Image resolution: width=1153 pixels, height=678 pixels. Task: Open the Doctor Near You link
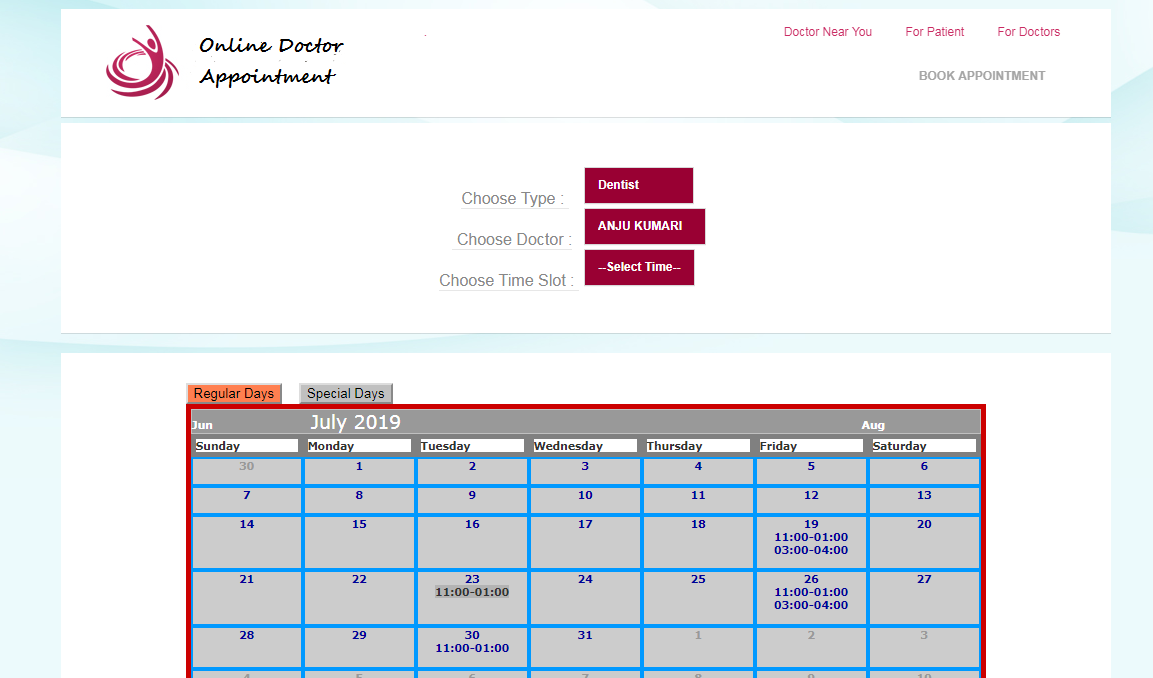(827, 32)
